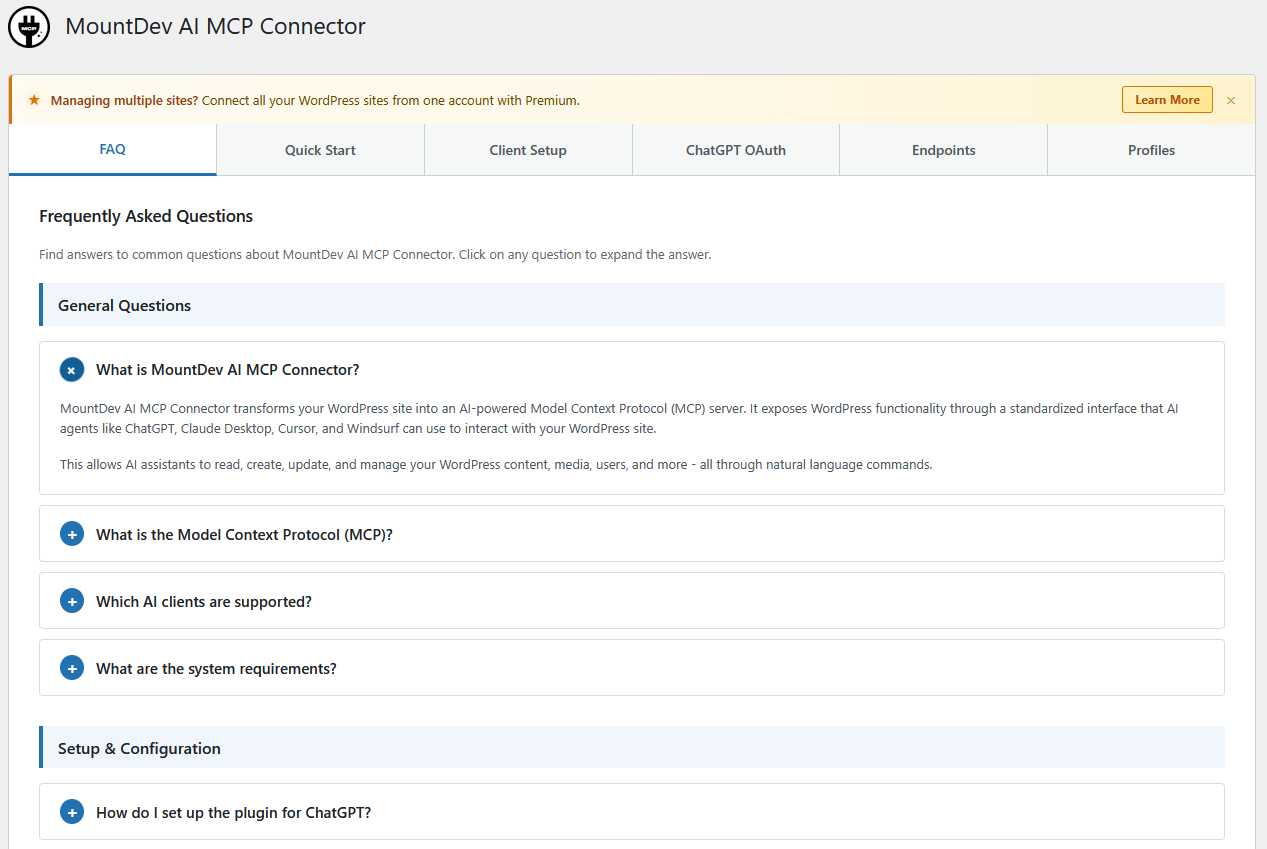Click the plus icon beside "What are the system requirements?"

(71, 668)
